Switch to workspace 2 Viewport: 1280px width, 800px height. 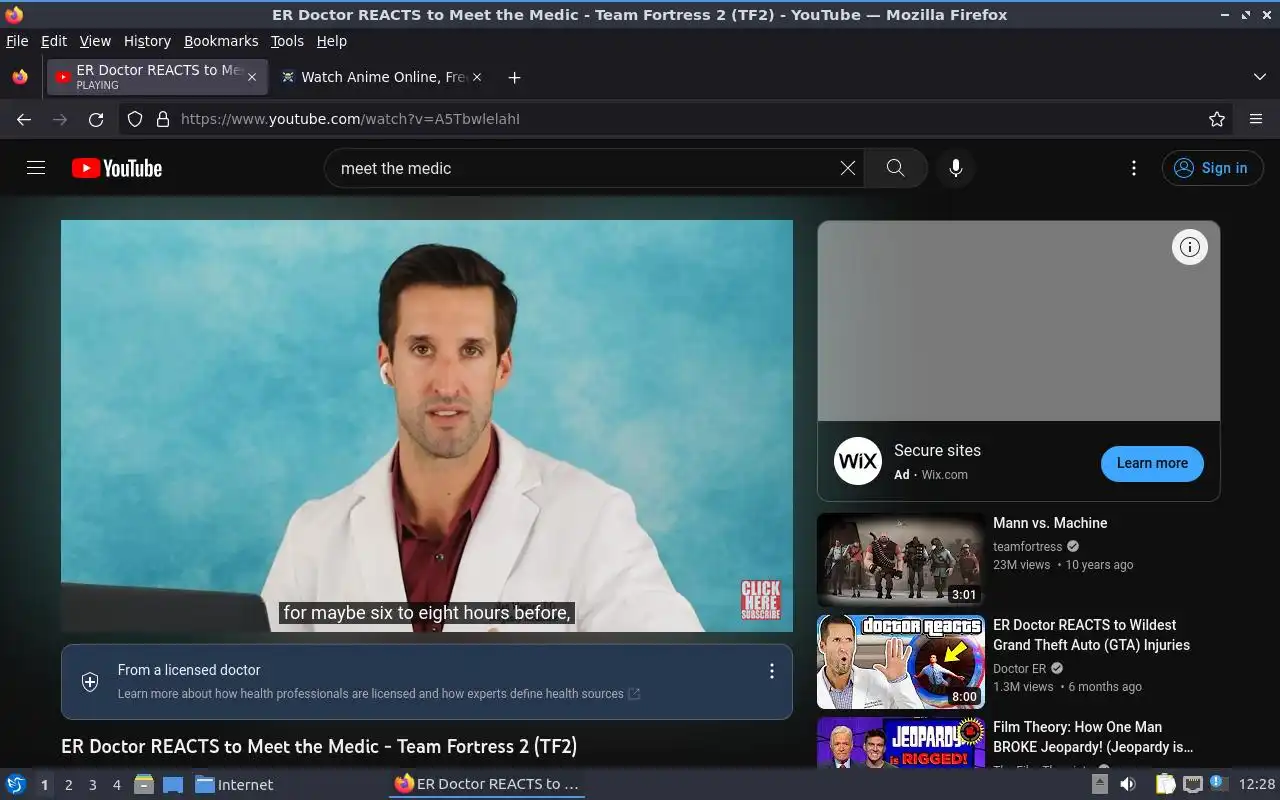click(x=68, y=785)
